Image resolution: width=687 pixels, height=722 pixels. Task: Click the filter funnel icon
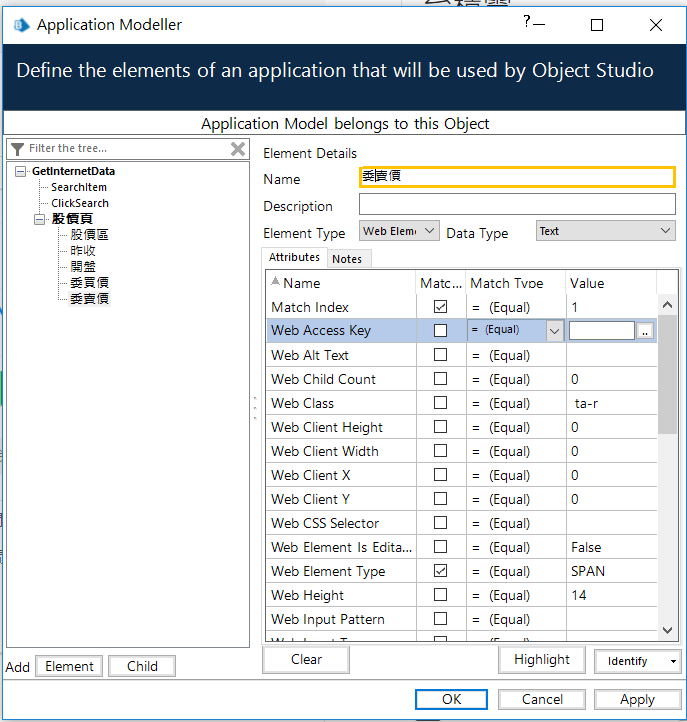point(17,149)
